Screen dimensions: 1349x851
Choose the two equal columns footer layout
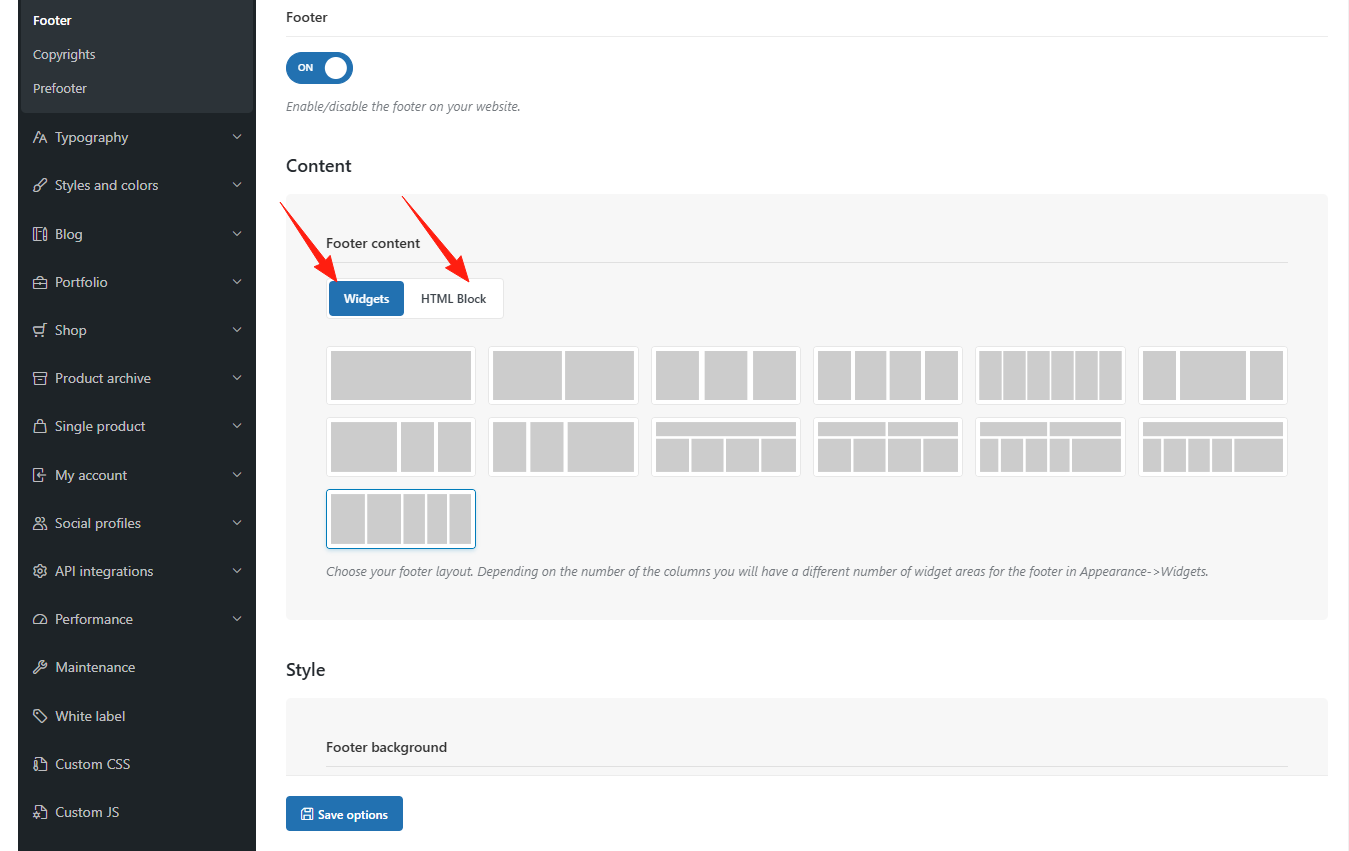(563, 376)
